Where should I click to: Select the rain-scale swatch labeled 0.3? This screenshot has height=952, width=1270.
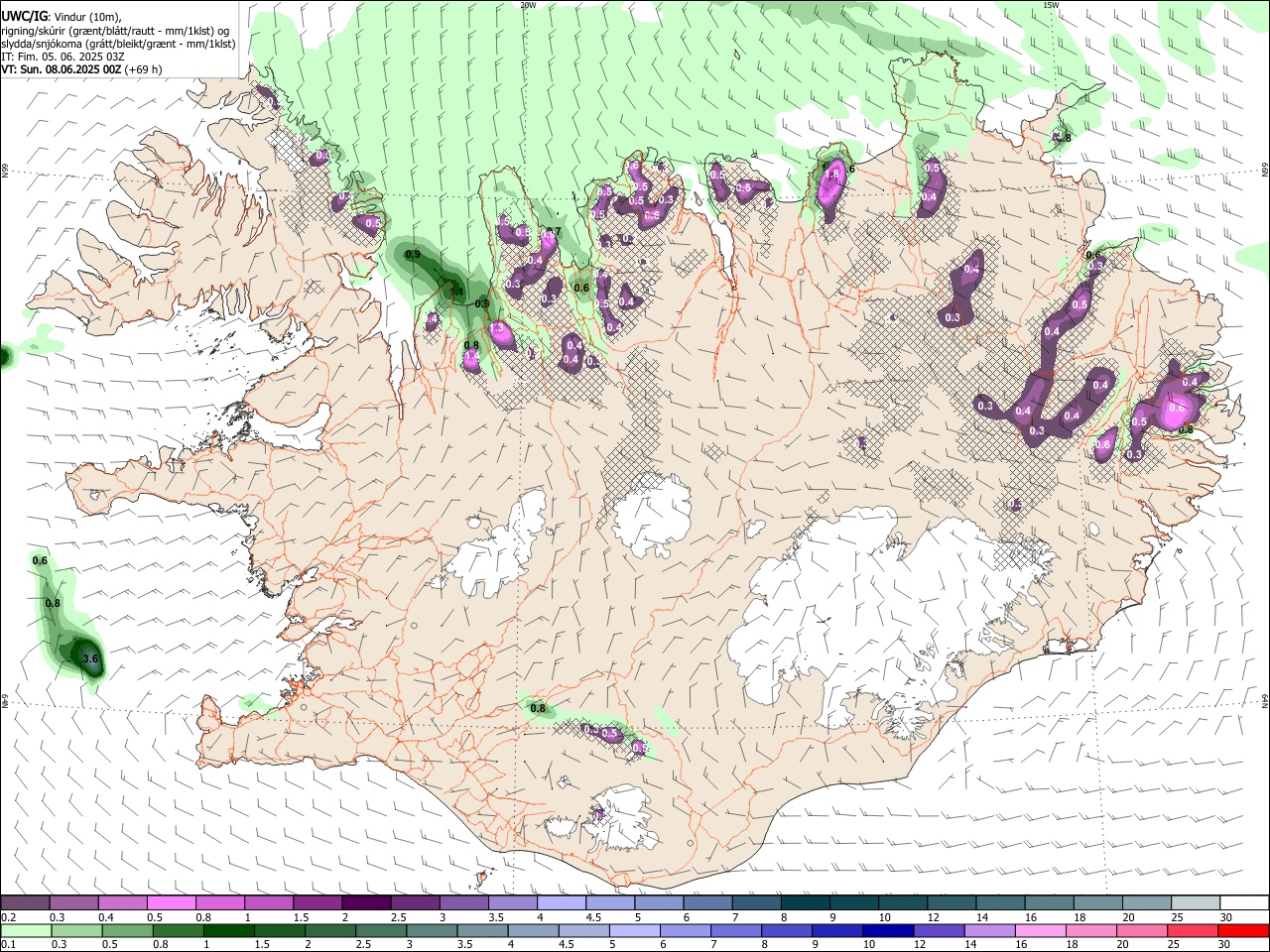click(x=77, y=930)
